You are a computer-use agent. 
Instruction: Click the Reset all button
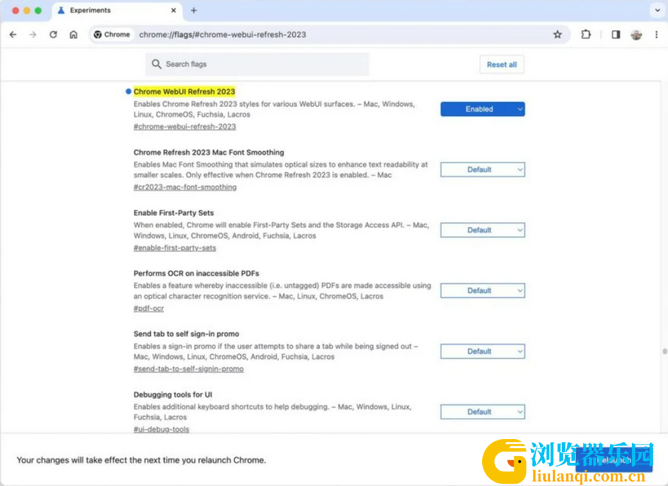[x=501, y=65]
